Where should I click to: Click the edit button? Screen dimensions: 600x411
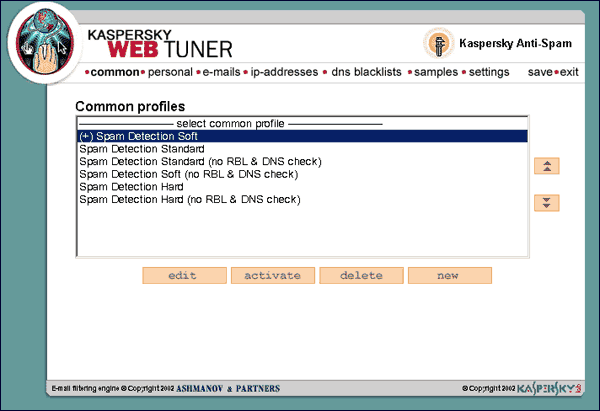[x=184, y=276]
